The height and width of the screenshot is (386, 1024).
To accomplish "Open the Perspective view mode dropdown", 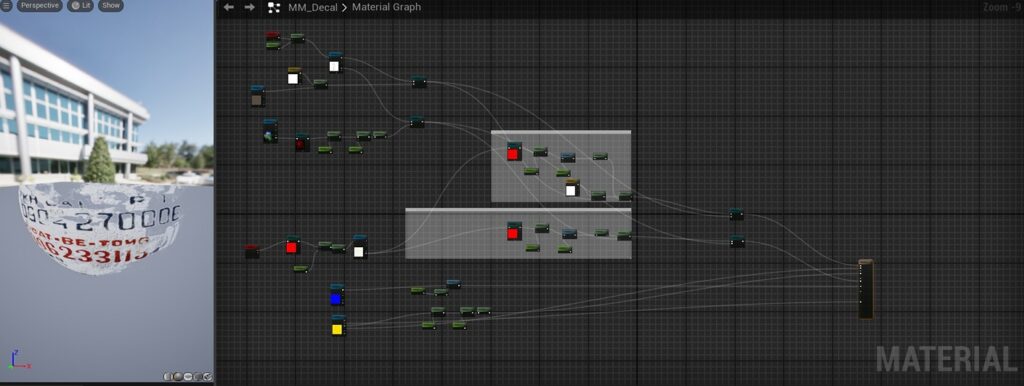I will coord(39,5).
